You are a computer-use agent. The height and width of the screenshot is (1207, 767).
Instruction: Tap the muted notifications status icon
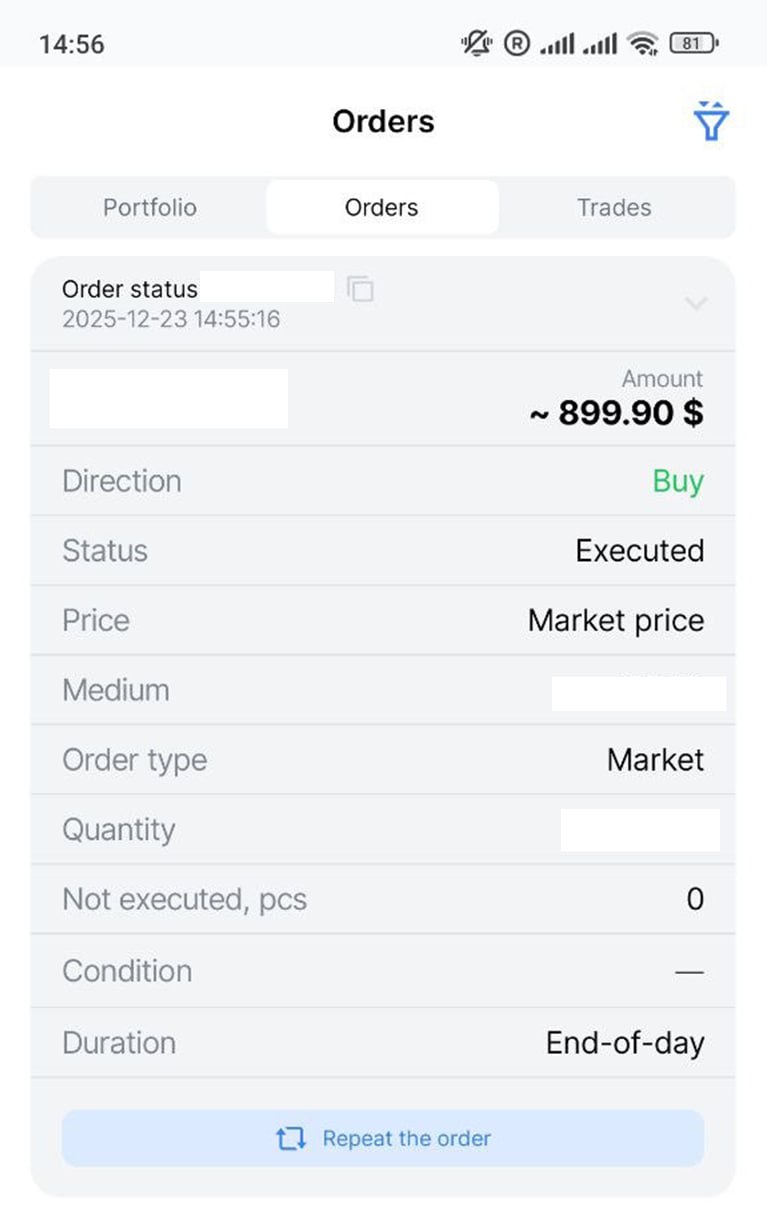tap(476, 43)
